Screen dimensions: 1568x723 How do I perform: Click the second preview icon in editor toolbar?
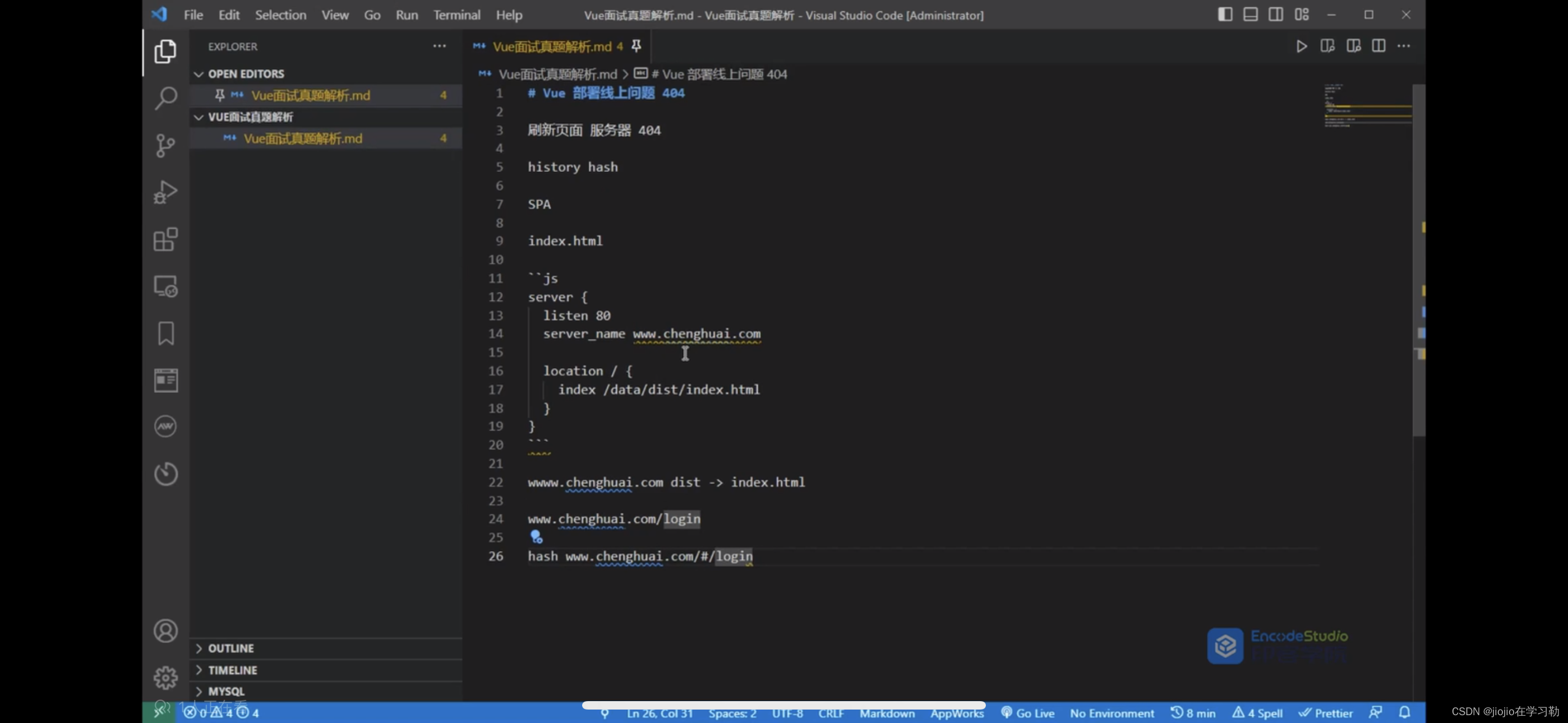(x=1353, y=47)
